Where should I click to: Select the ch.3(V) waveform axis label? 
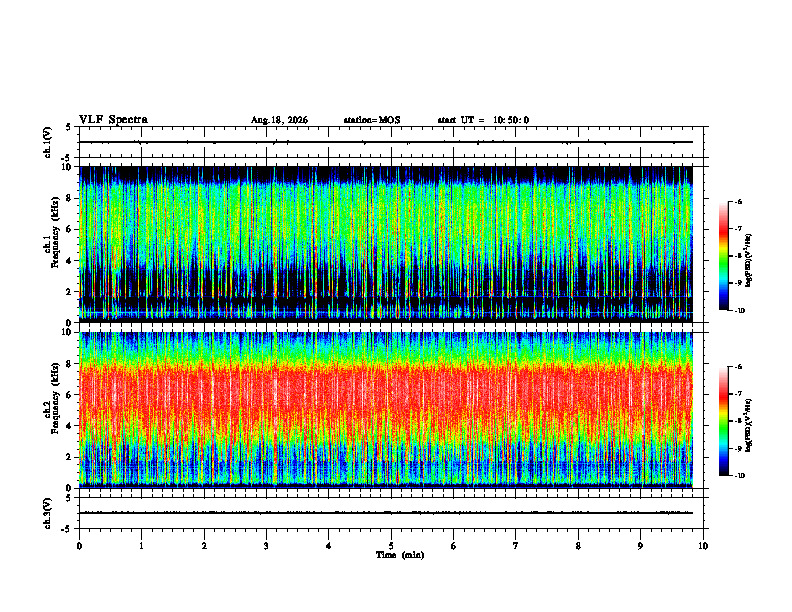[x=48, y=513]
